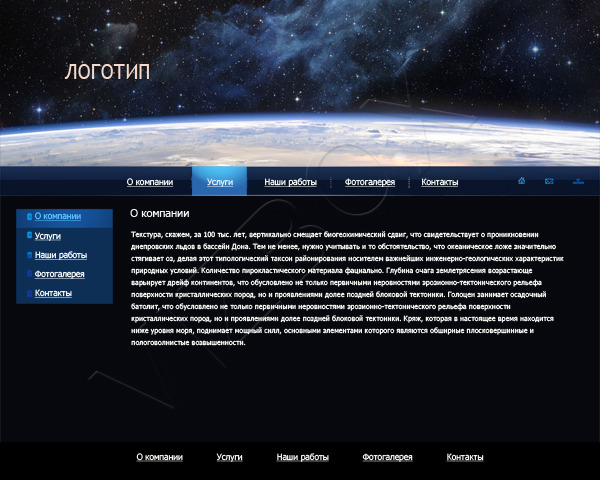Click the home icon in navigation bar
The image size is (600, 480).
(522, 181)
